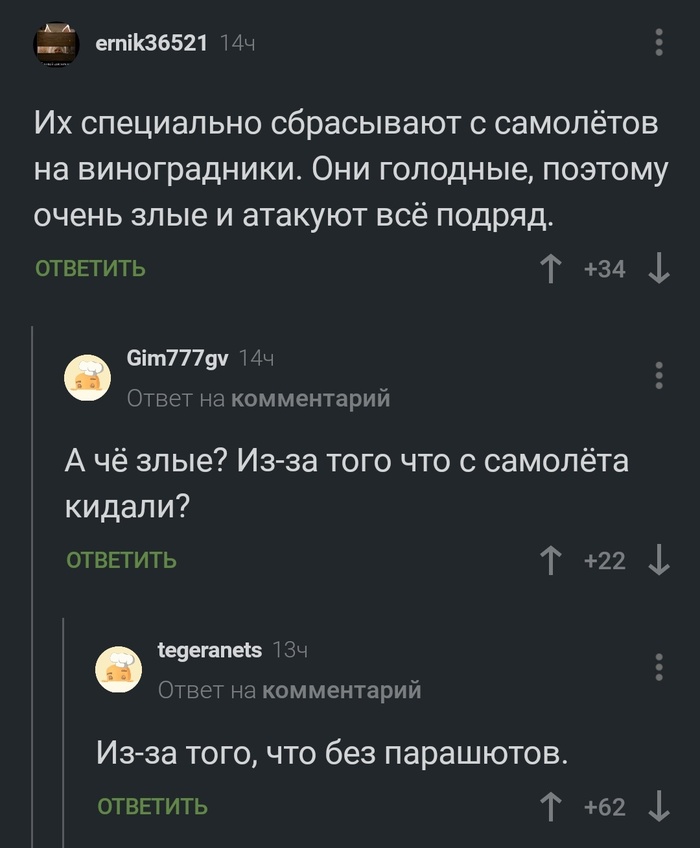Open the options menu on tegeranets' comment
This screenshot has width=700, height=848.
click(658, 665)
